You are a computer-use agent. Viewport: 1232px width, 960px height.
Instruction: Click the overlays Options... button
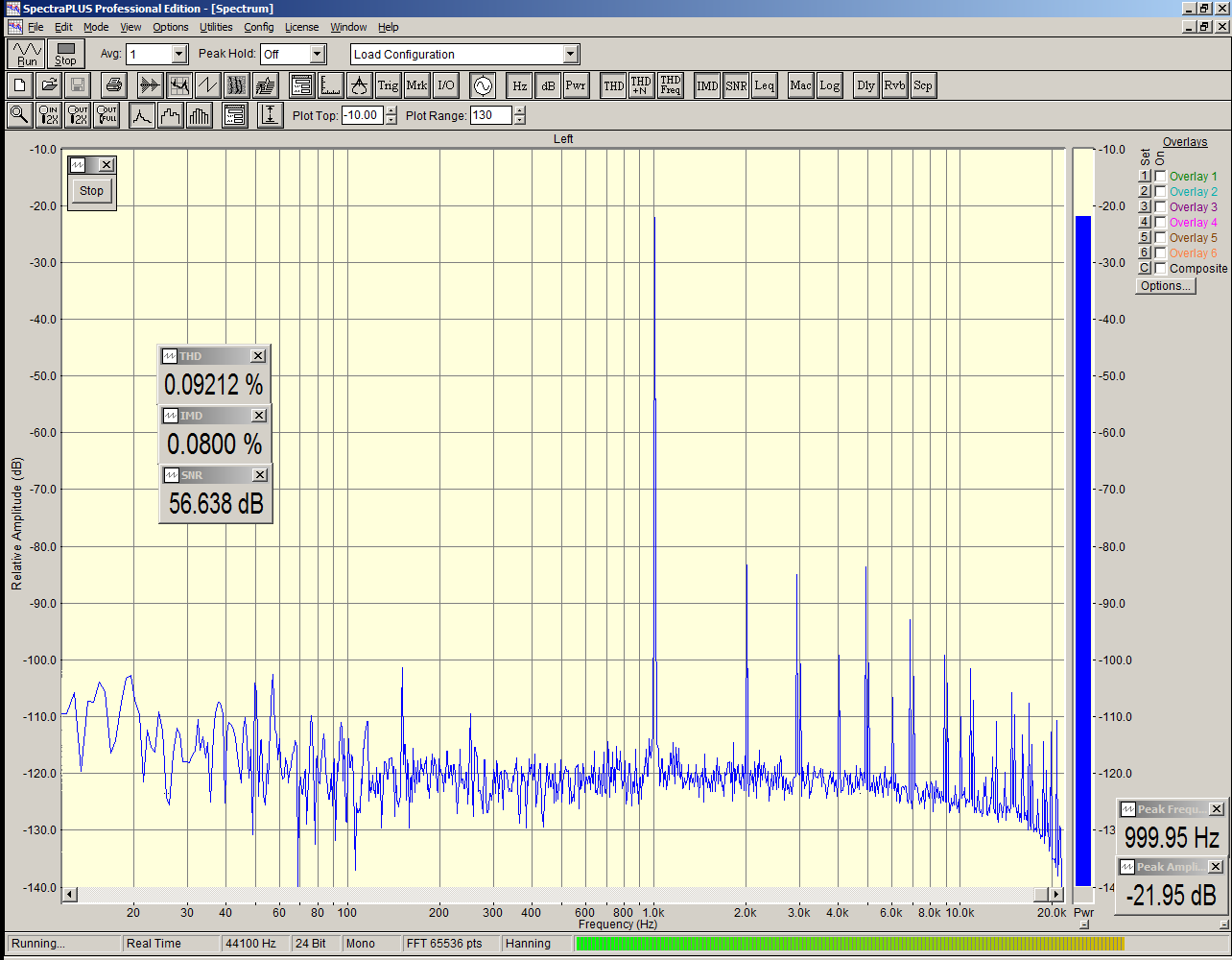(1165, 286)
